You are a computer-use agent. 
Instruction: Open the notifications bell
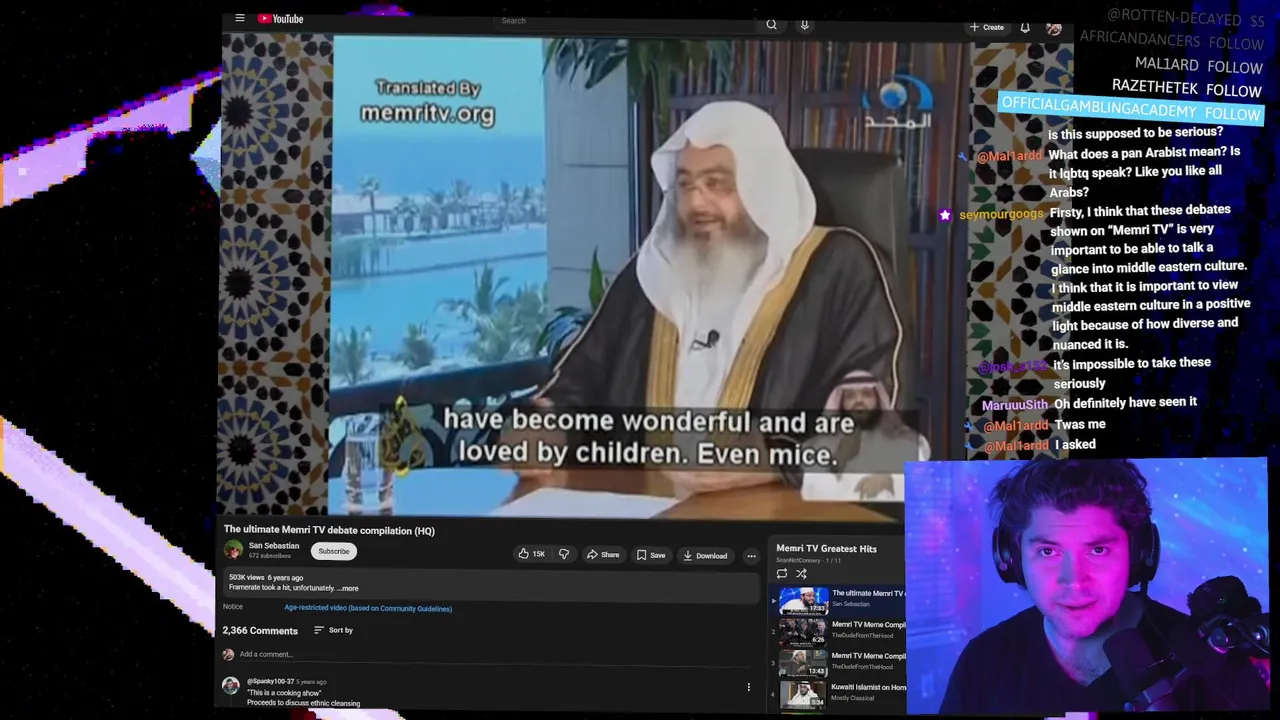point(1025,28)
